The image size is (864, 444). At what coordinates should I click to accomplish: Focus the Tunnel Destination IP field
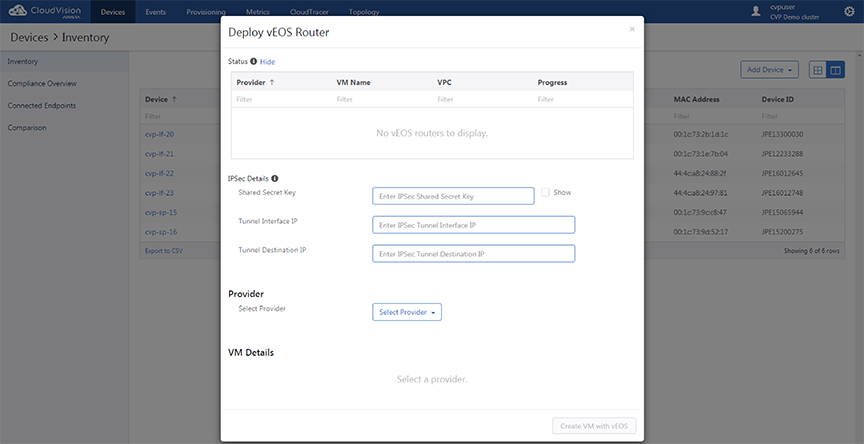tap(473, 254)
